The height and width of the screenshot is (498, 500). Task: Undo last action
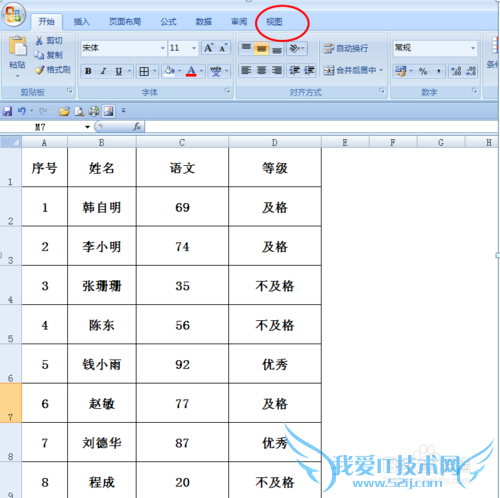[22, 111]
